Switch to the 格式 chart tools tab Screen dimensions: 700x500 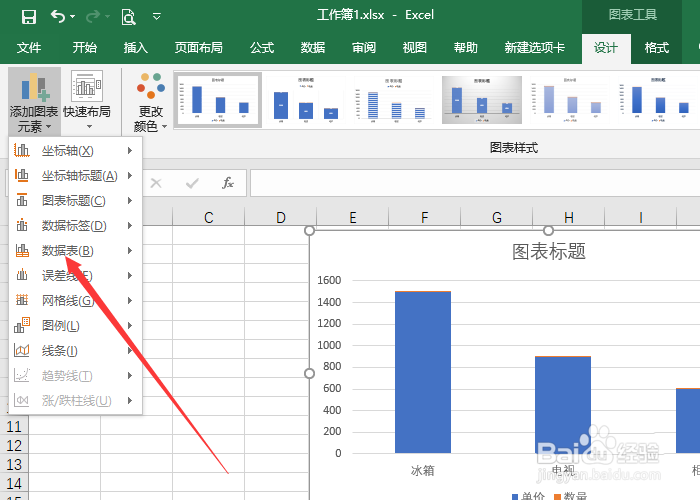click(657, 48)
